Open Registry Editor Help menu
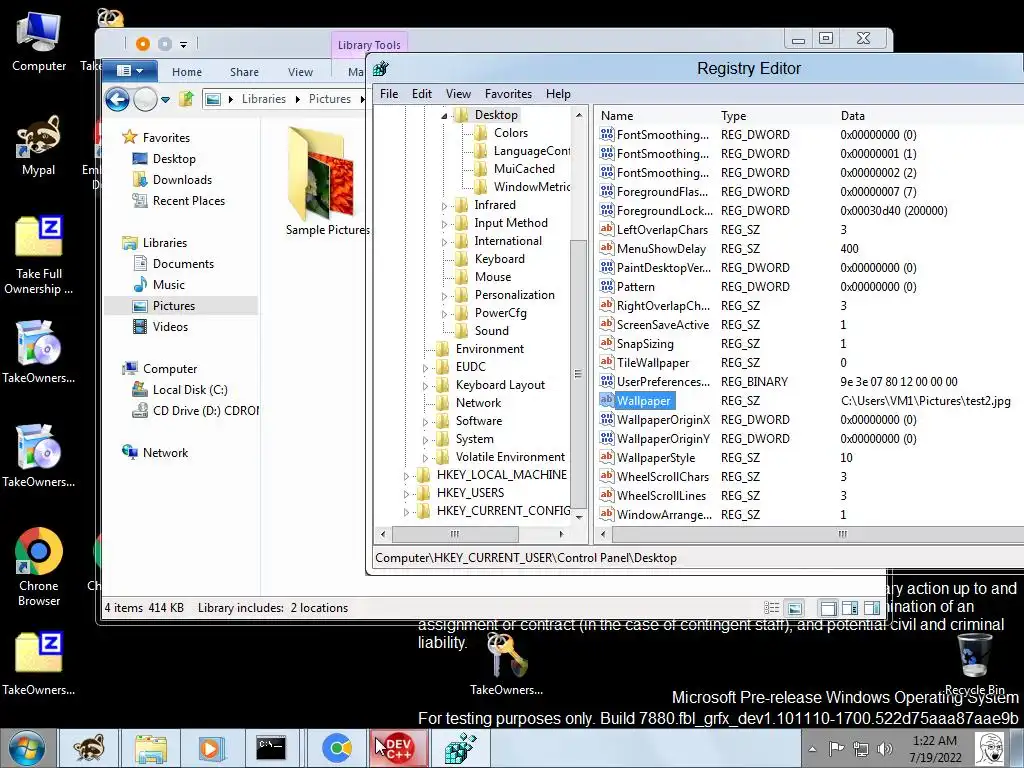 tap(558, 94)
